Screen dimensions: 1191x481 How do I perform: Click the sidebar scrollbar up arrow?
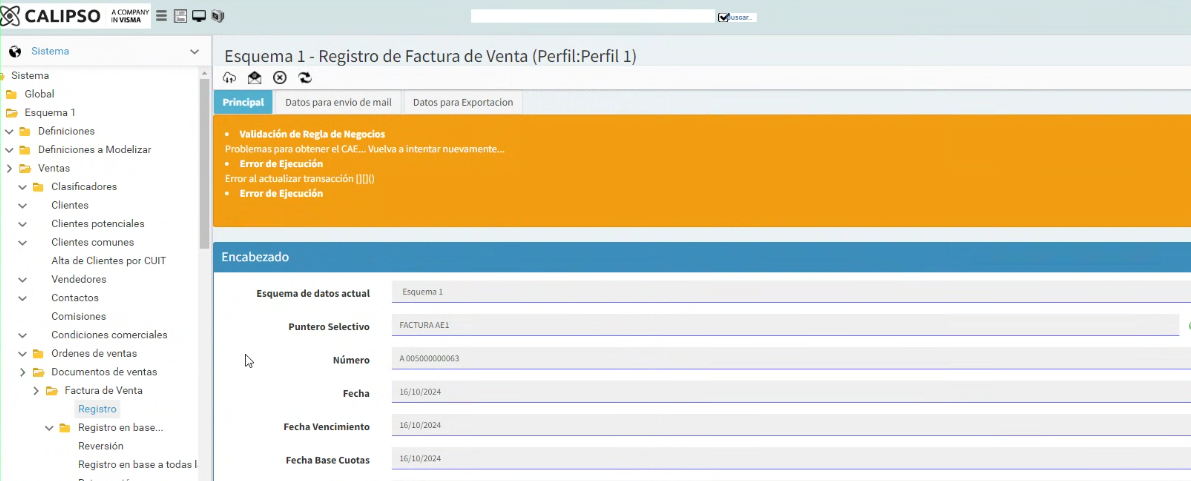click(x=204, y=72)
